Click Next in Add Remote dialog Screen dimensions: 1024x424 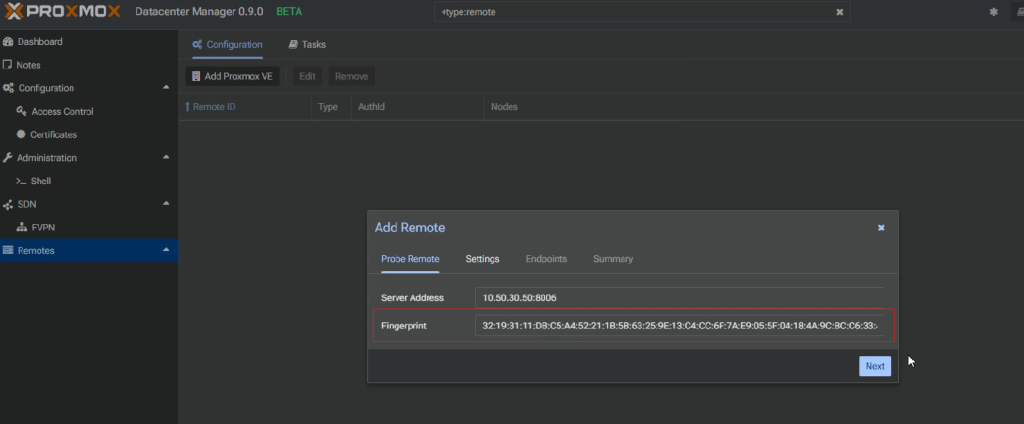874,366
